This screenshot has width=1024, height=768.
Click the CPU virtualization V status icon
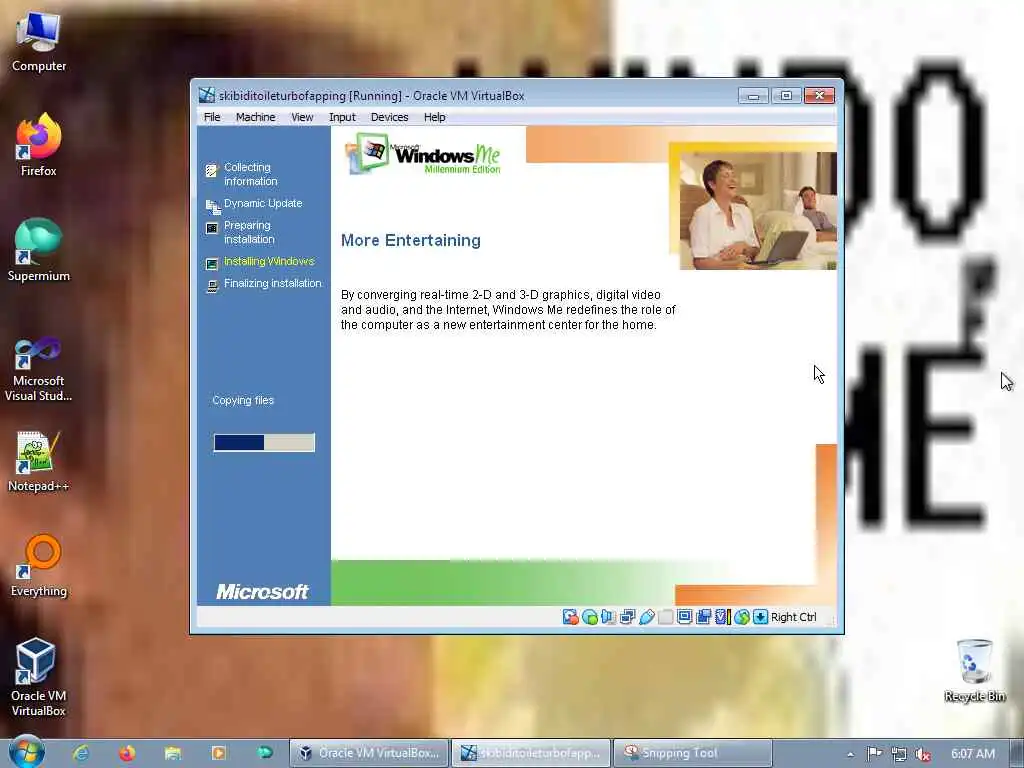[722, 617]
